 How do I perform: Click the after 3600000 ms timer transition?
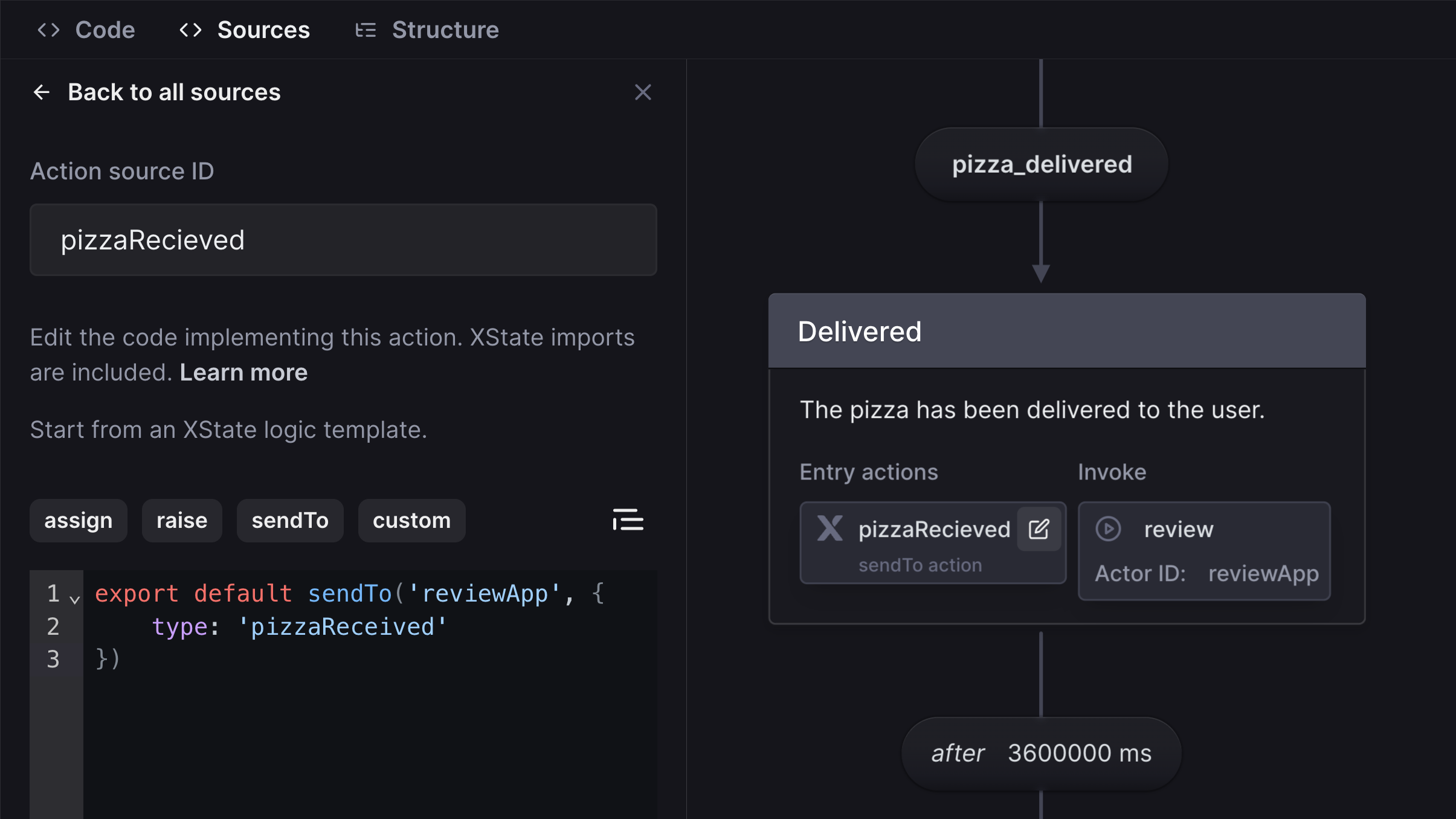(1041, 753)
